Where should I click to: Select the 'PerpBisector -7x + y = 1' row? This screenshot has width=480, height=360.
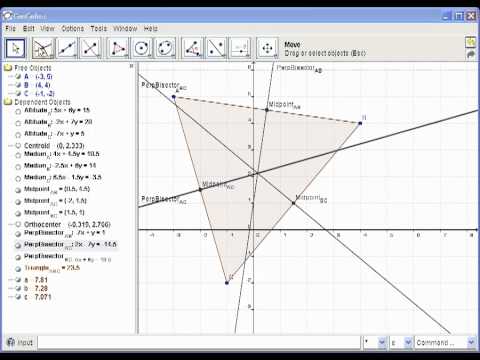(x=64, y=233)
